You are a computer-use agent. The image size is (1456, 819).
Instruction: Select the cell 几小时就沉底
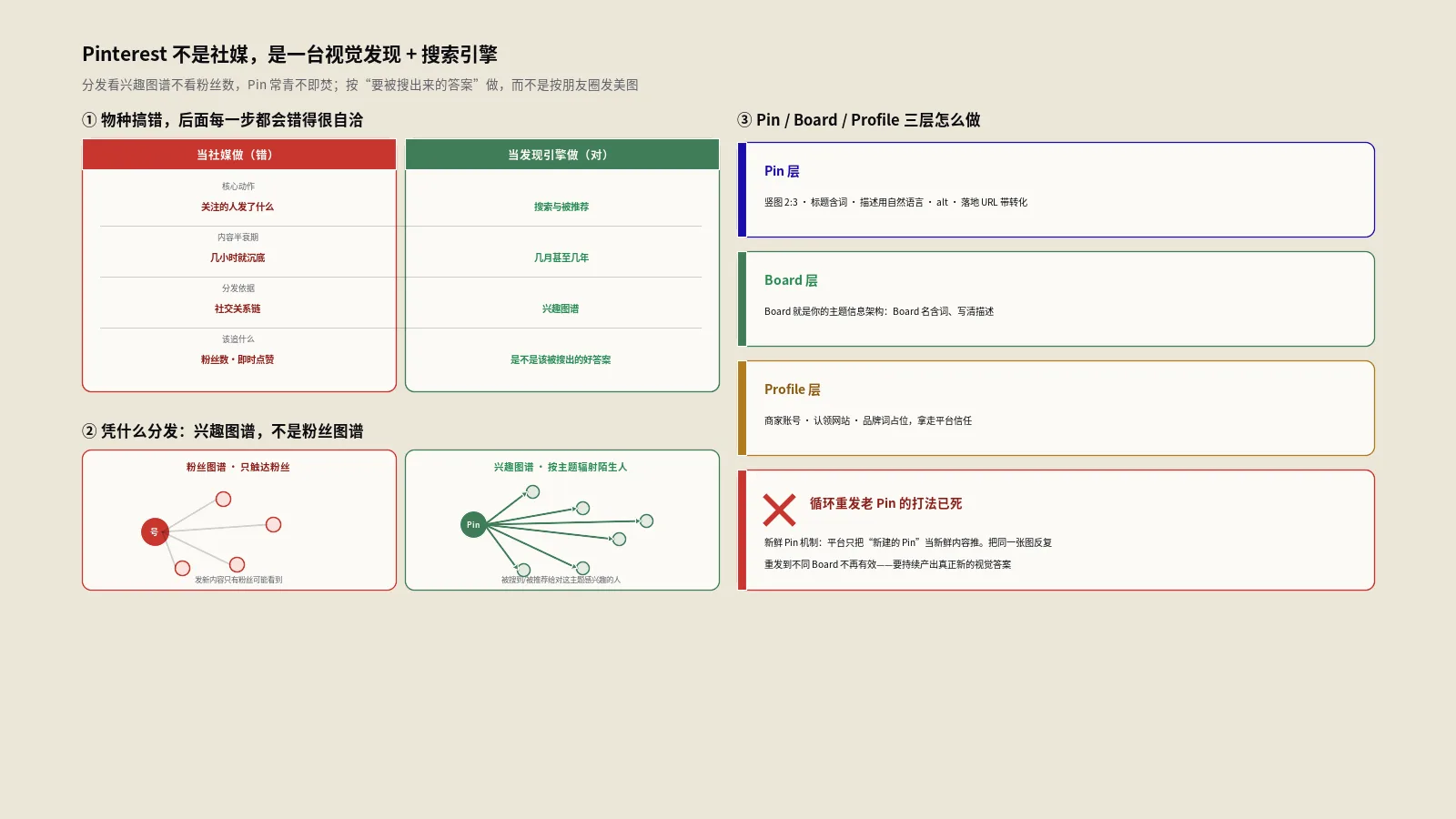[238, 258]
